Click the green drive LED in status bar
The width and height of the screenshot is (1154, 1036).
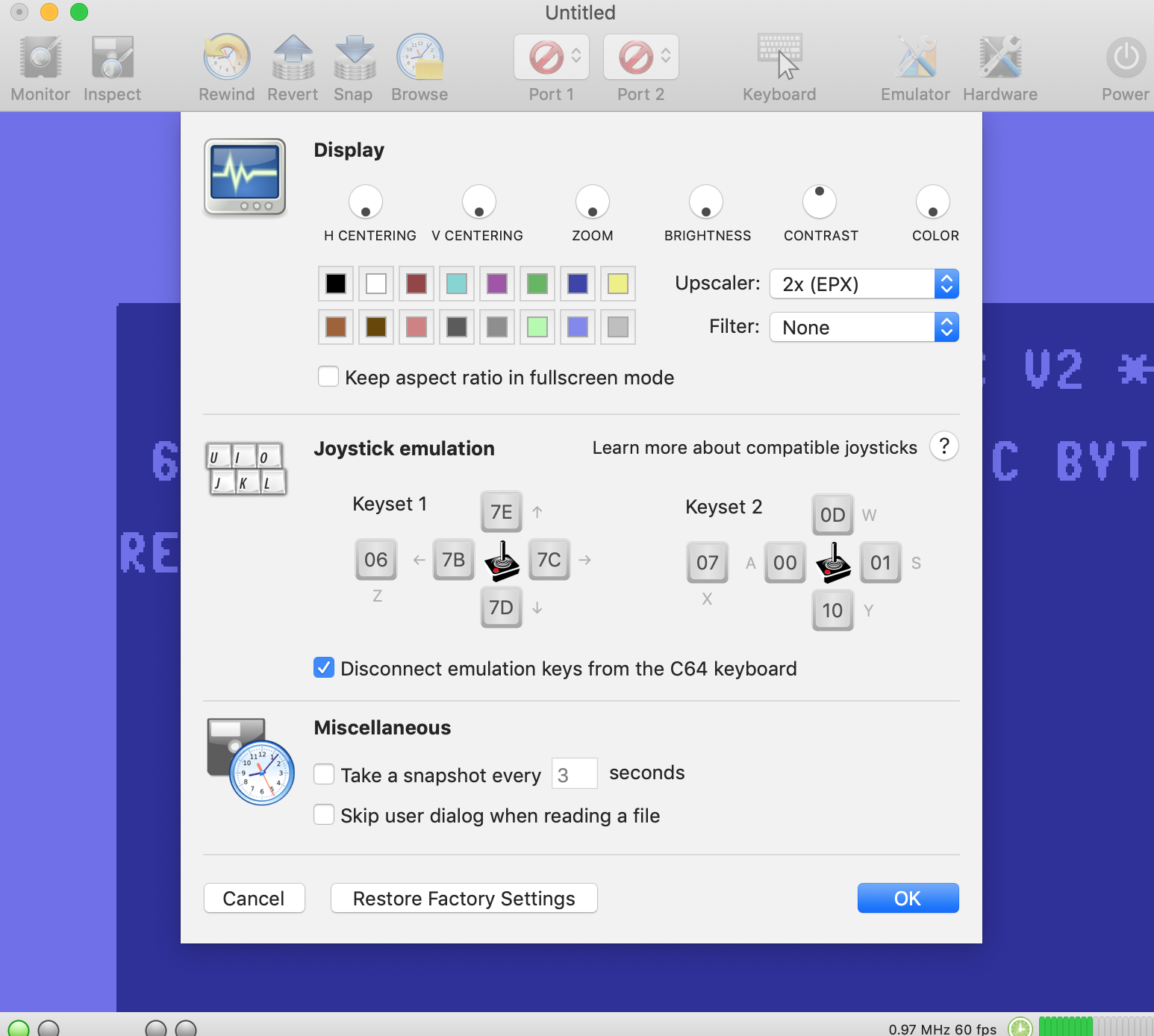point(19,1029)
